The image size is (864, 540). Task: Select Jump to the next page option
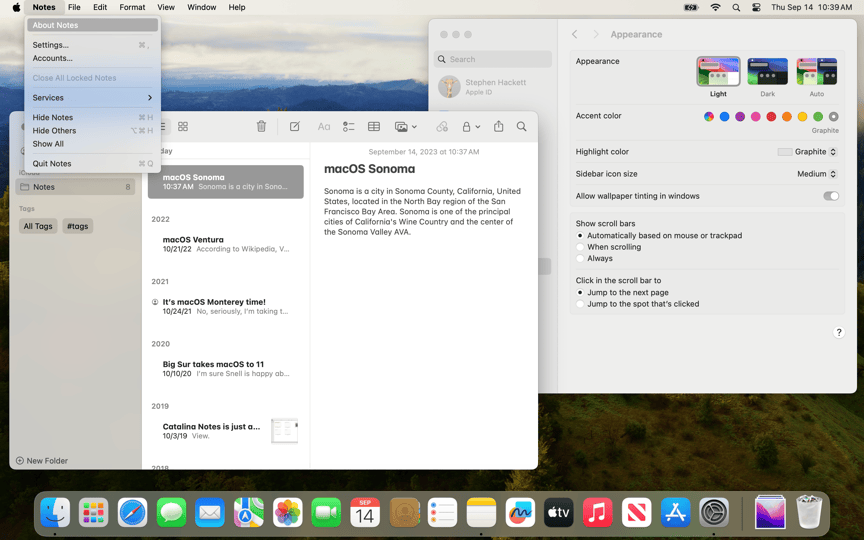pos(580,293)
